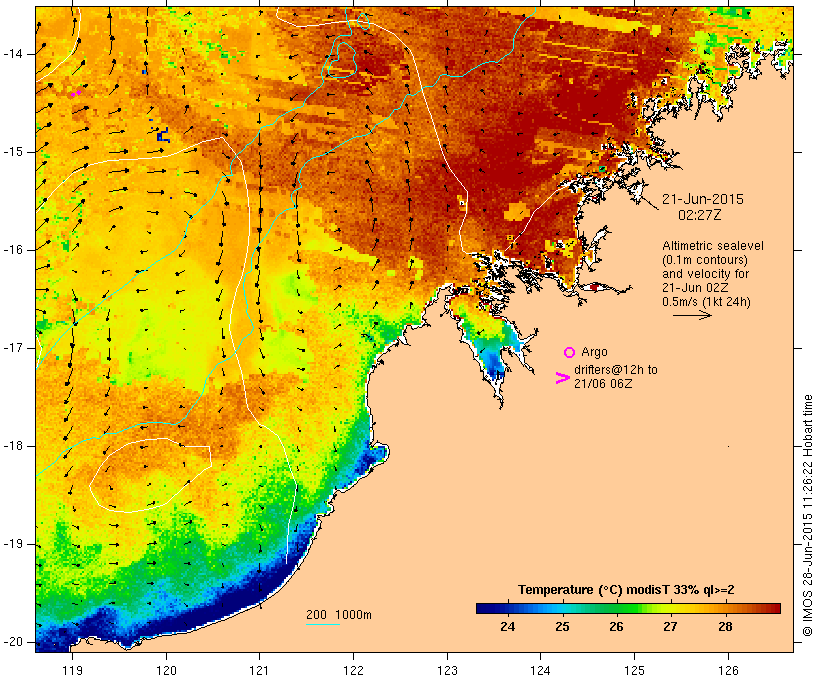Click the latitude axis label '-14'
Viewport: 820px width, 680px height.
tap(13, 54)
